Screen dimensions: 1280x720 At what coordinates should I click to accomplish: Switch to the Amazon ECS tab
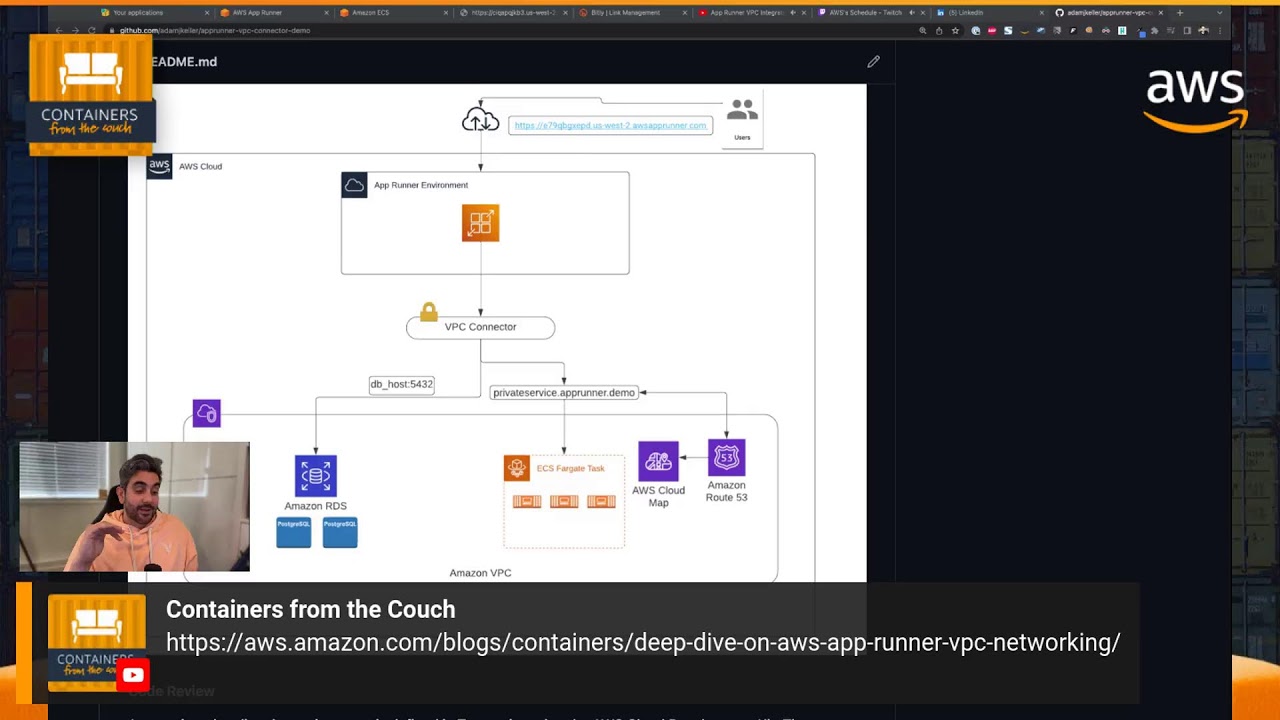370,13
